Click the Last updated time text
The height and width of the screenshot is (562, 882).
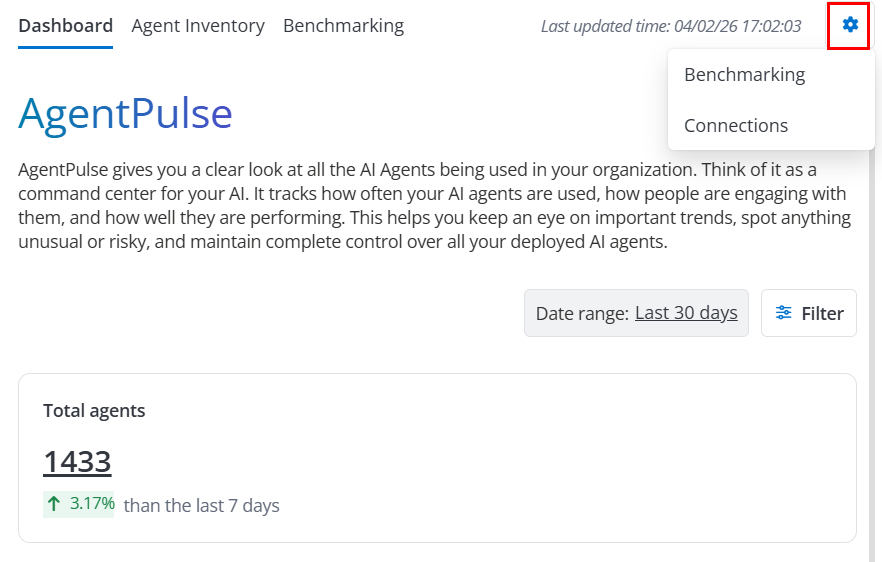pos(670,26)
